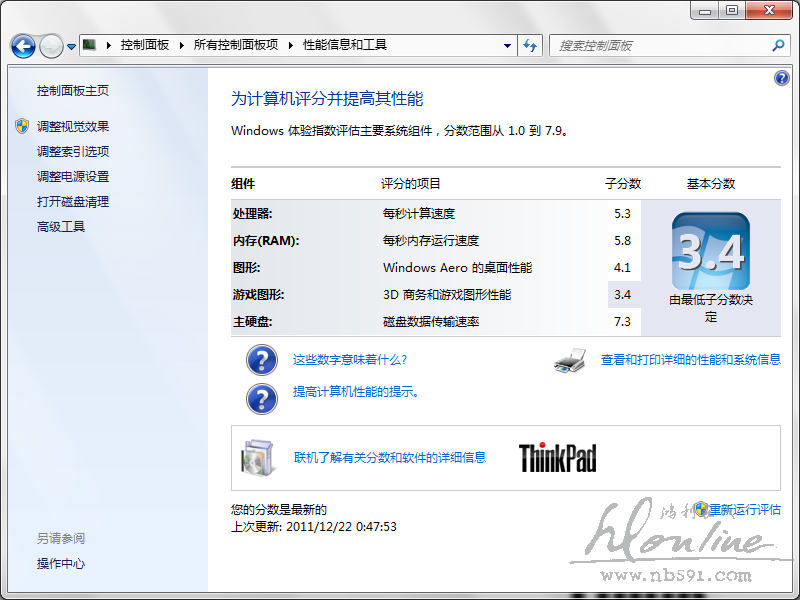This screenshot has height=600, width=800.
Task: Open 控制面板主页 in the sidebar
Action: point(73,91)
